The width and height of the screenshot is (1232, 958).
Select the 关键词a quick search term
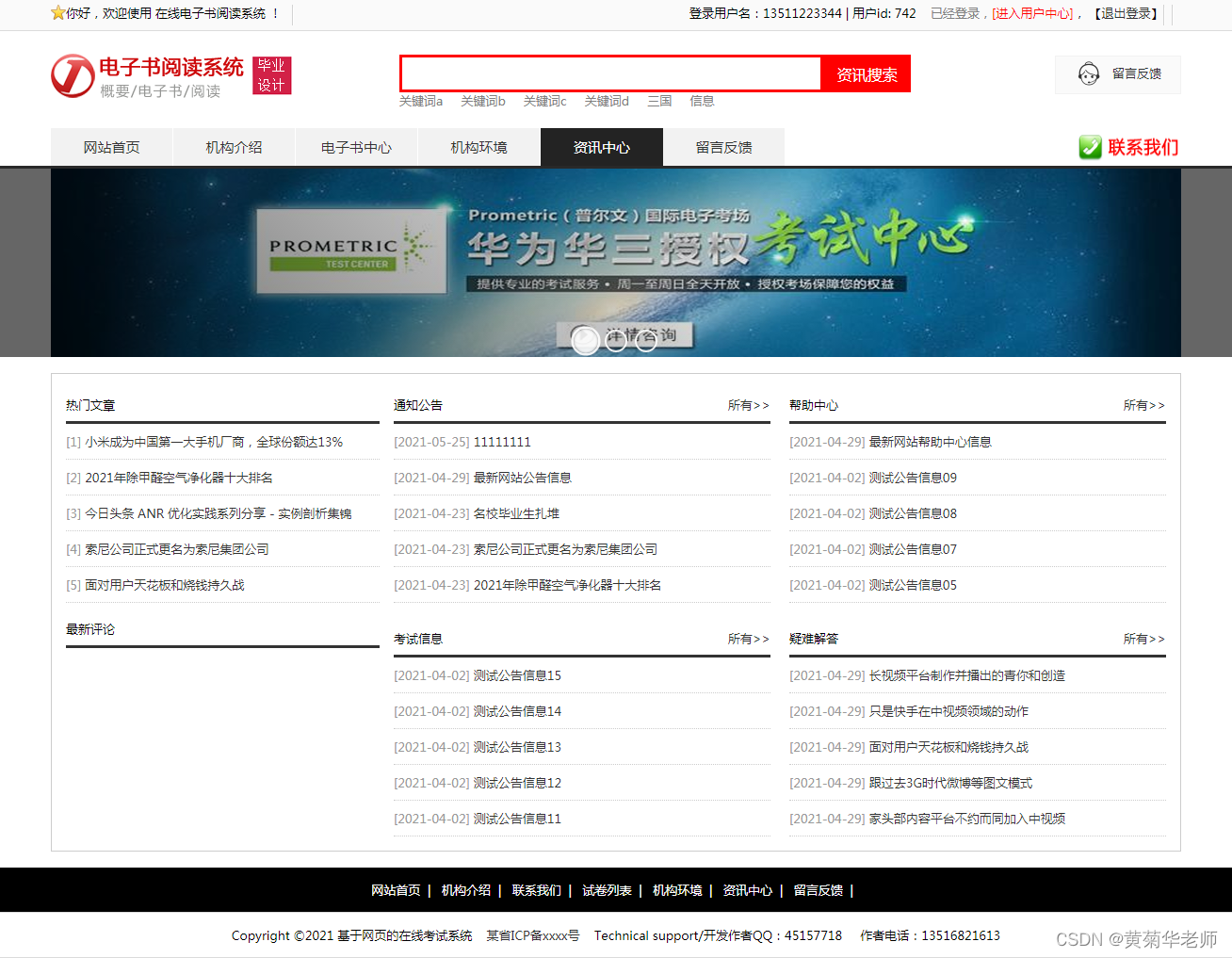(421, 101)
